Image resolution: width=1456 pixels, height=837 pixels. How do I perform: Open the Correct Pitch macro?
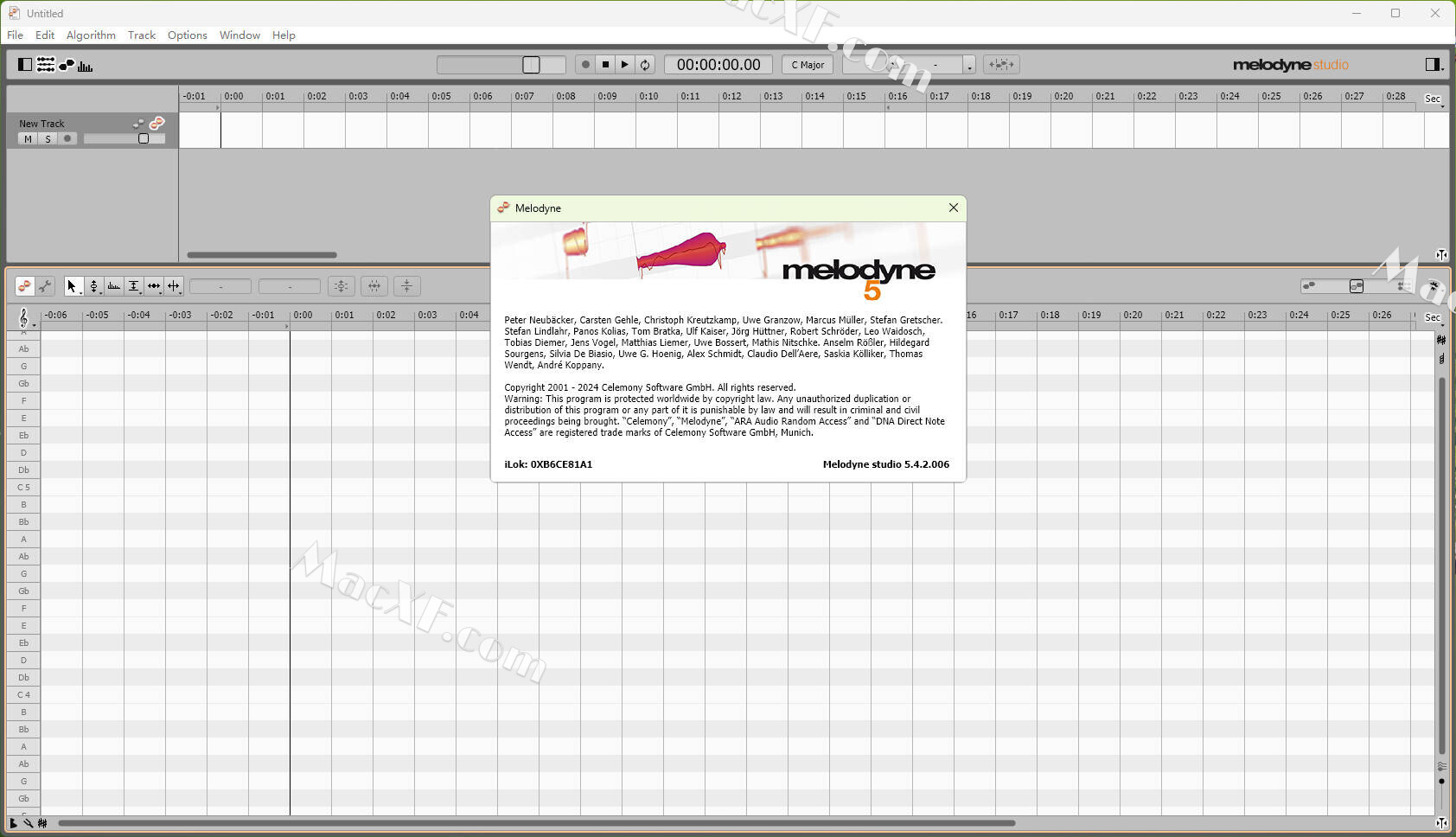tap(341, 286)
